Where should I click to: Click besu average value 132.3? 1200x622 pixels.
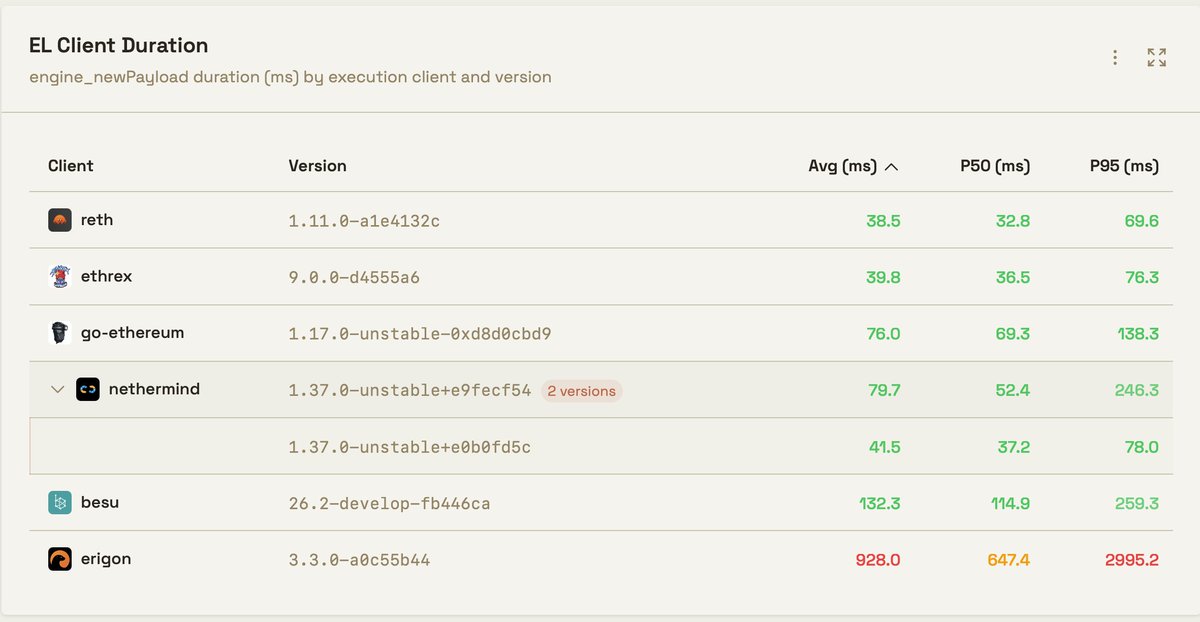878,503
